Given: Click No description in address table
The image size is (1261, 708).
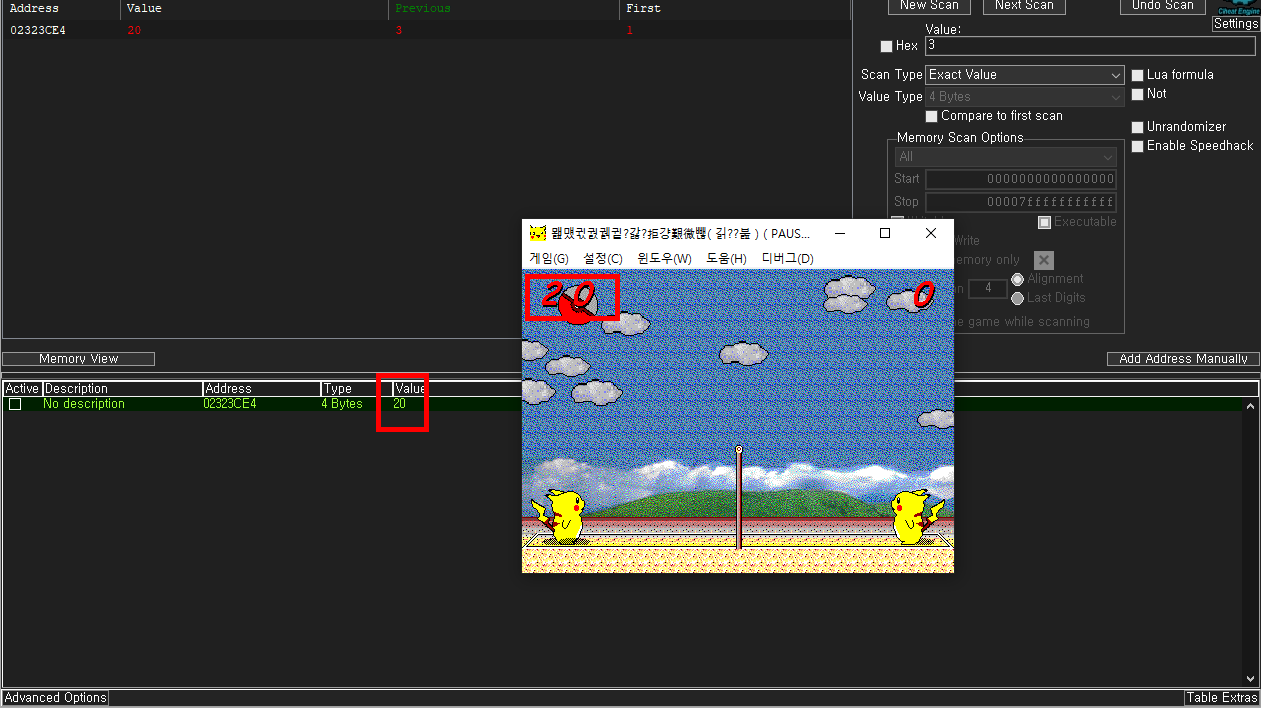Looking at the screenshot, I should coord(84,404).
